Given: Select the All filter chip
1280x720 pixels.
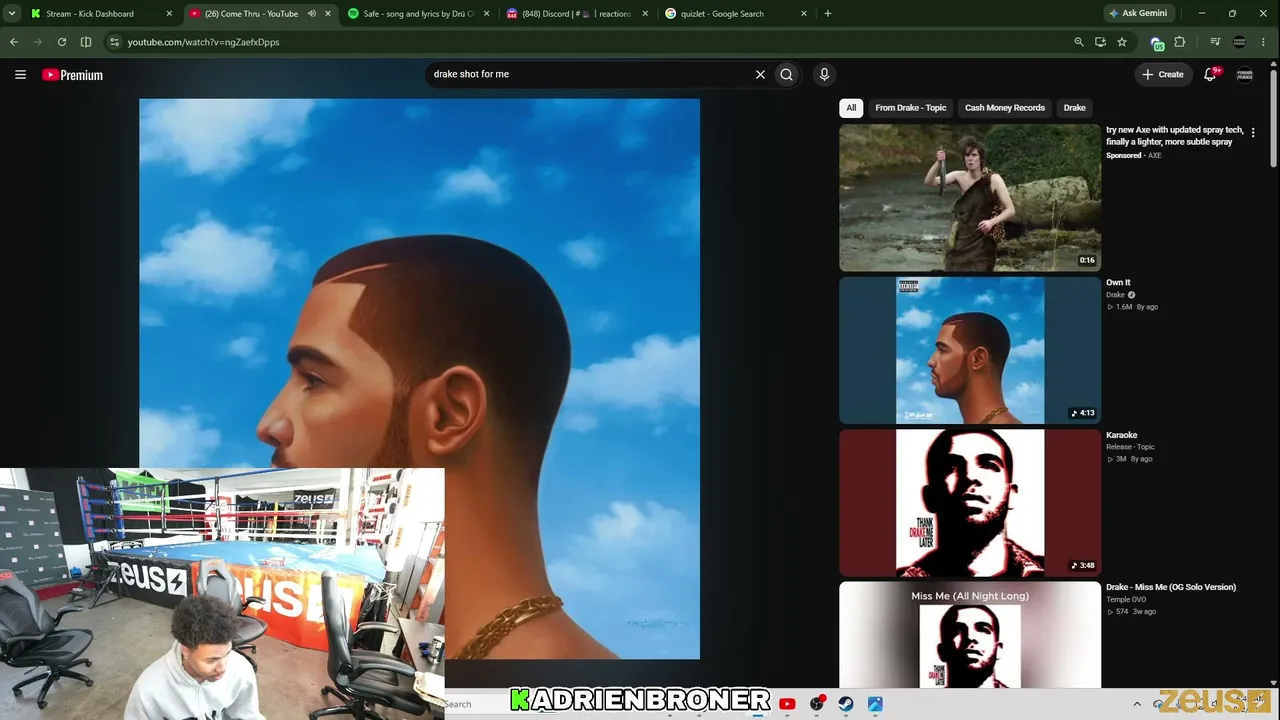Looking at the screenshot, I should coord(851,108).
